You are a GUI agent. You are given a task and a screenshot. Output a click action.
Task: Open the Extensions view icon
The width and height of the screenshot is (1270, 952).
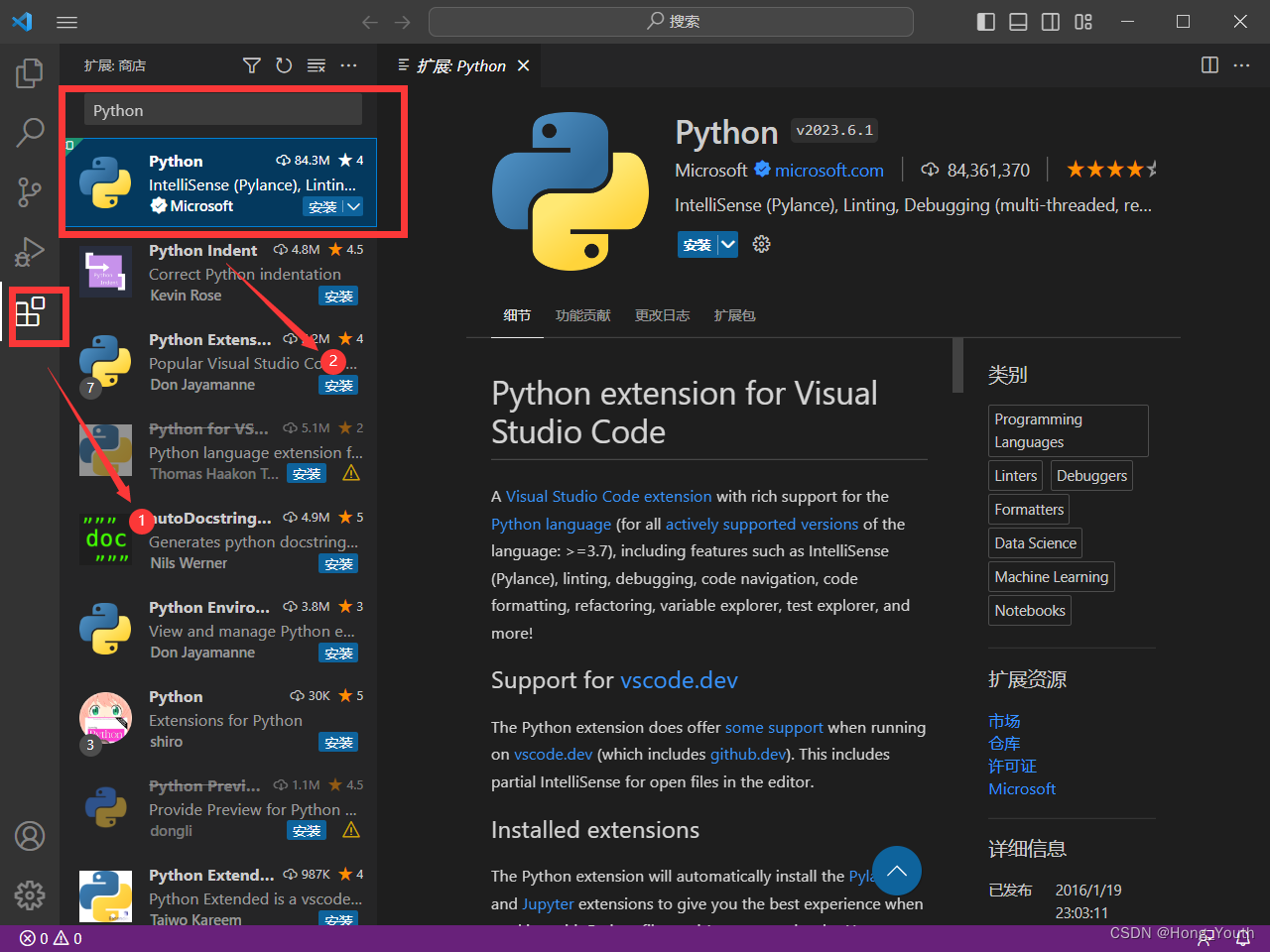tap(30, 311)
